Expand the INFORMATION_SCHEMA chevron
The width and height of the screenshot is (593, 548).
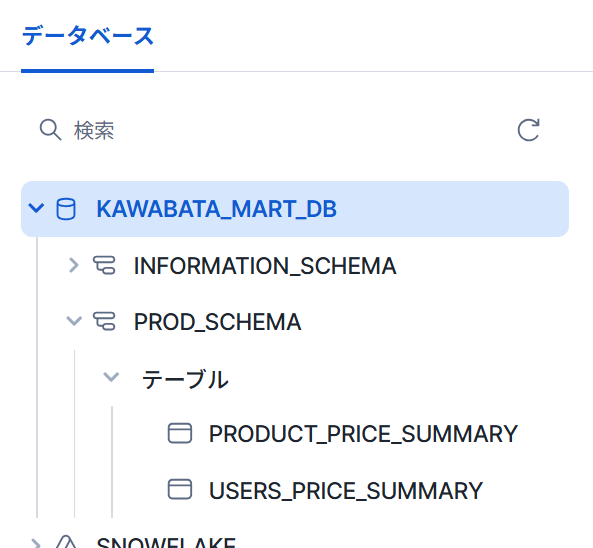point(74,265)
